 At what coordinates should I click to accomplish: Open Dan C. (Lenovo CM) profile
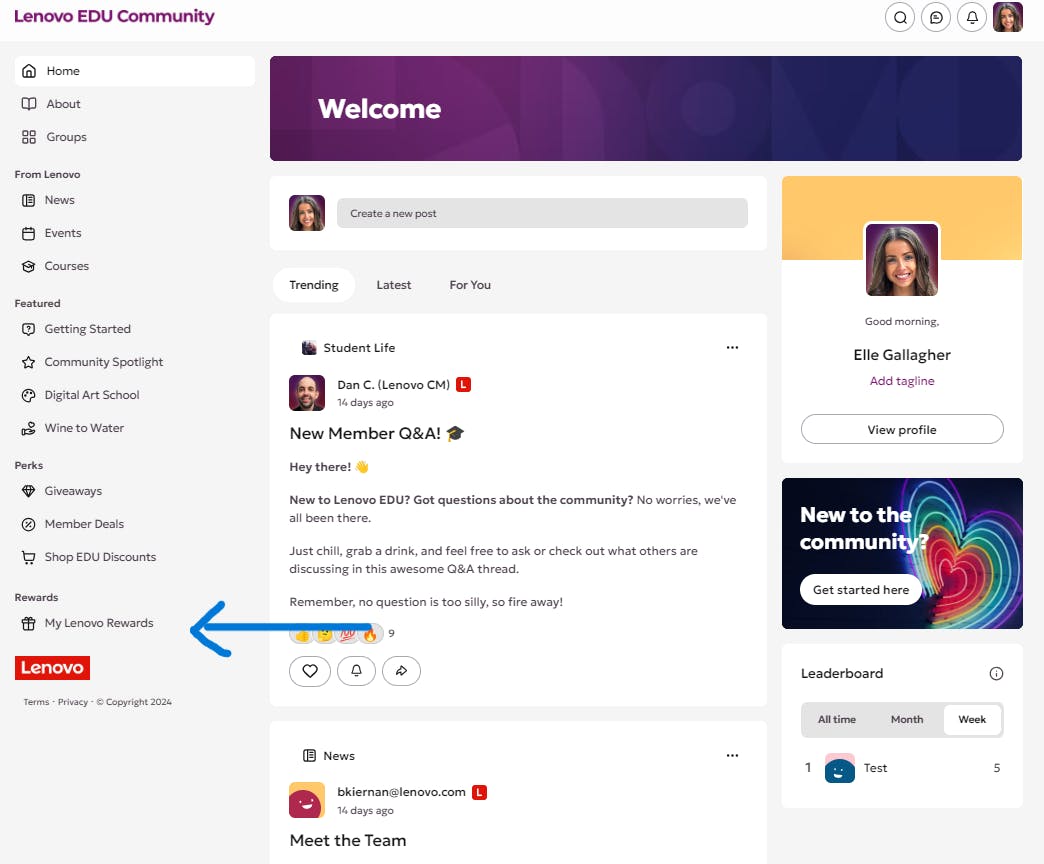(393, 385)
